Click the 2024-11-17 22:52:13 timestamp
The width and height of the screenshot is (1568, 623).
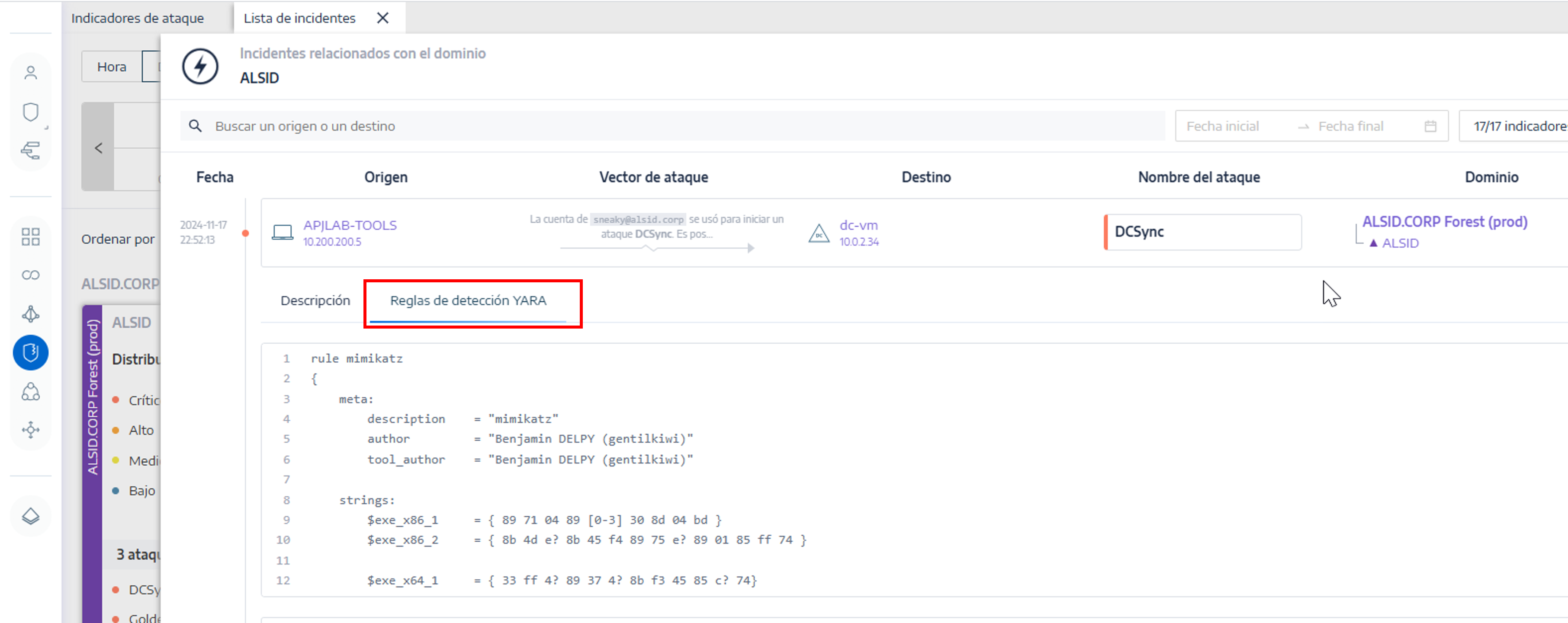[203, 233]
